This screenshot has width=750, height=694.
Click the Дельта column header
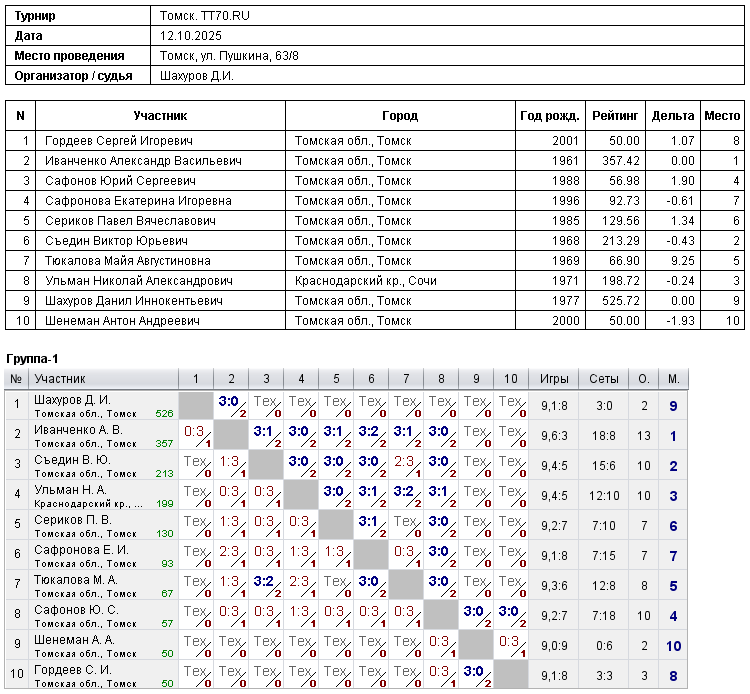[672, 116]
